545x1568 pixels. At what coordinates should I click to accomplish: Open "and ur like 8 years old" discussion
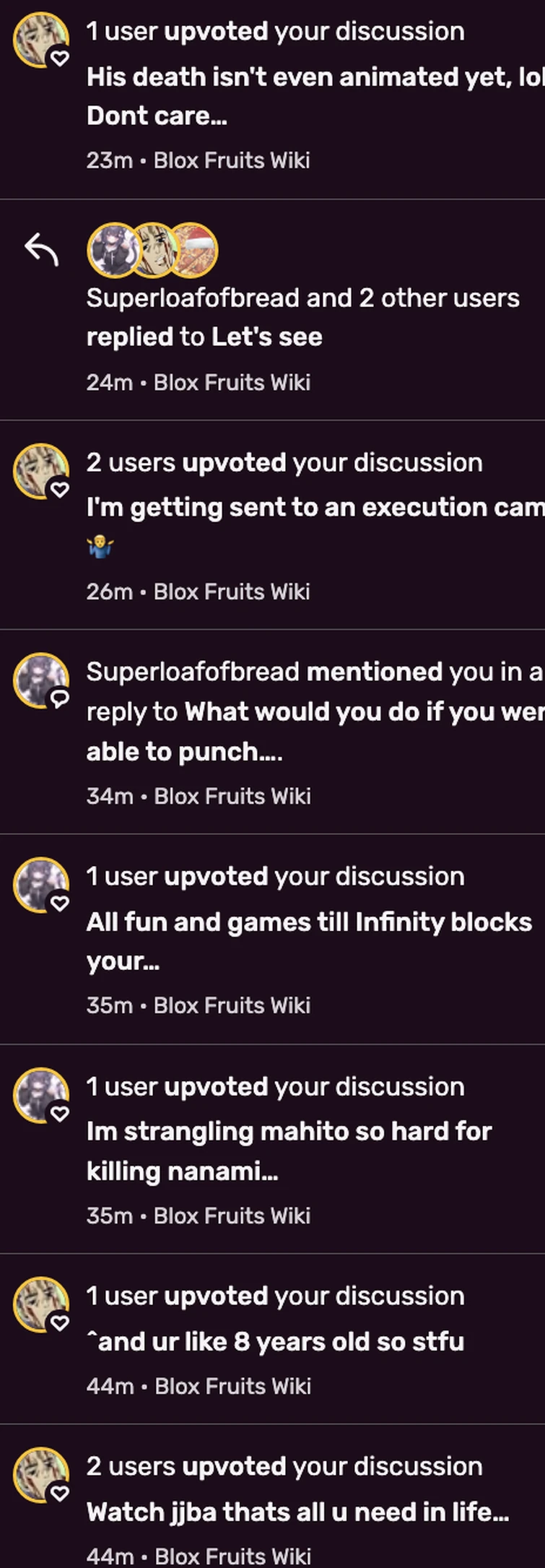tap(275, 1342)
